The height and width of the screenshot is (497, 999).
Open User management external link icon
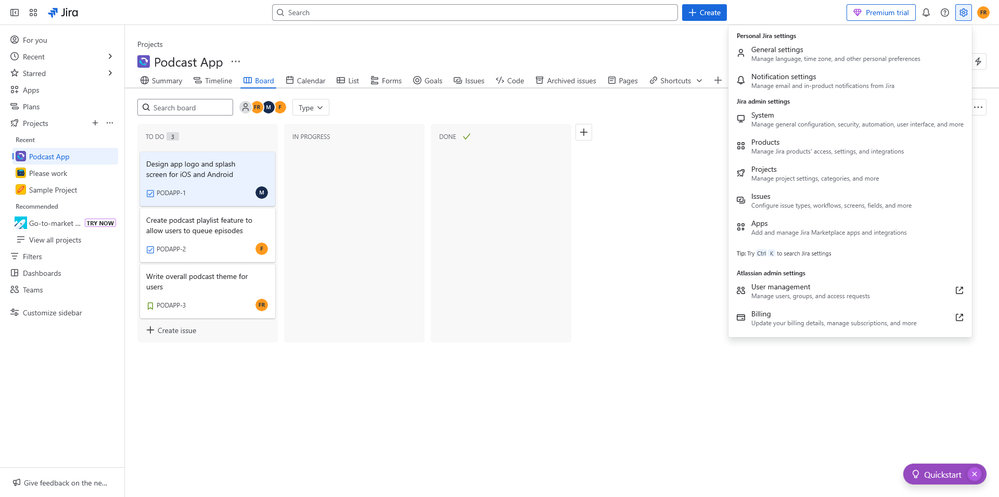click(959, 291)
